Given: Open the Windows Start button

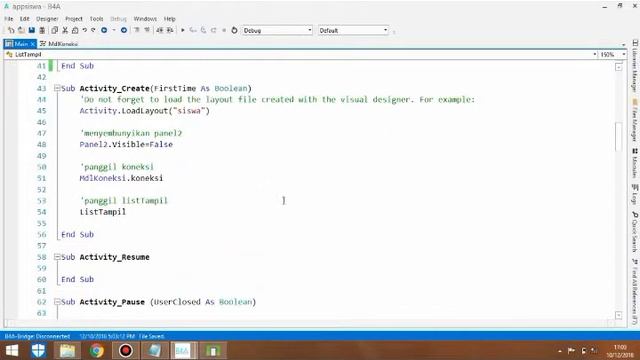Looking at the screenshot, I should click(12, 351).
